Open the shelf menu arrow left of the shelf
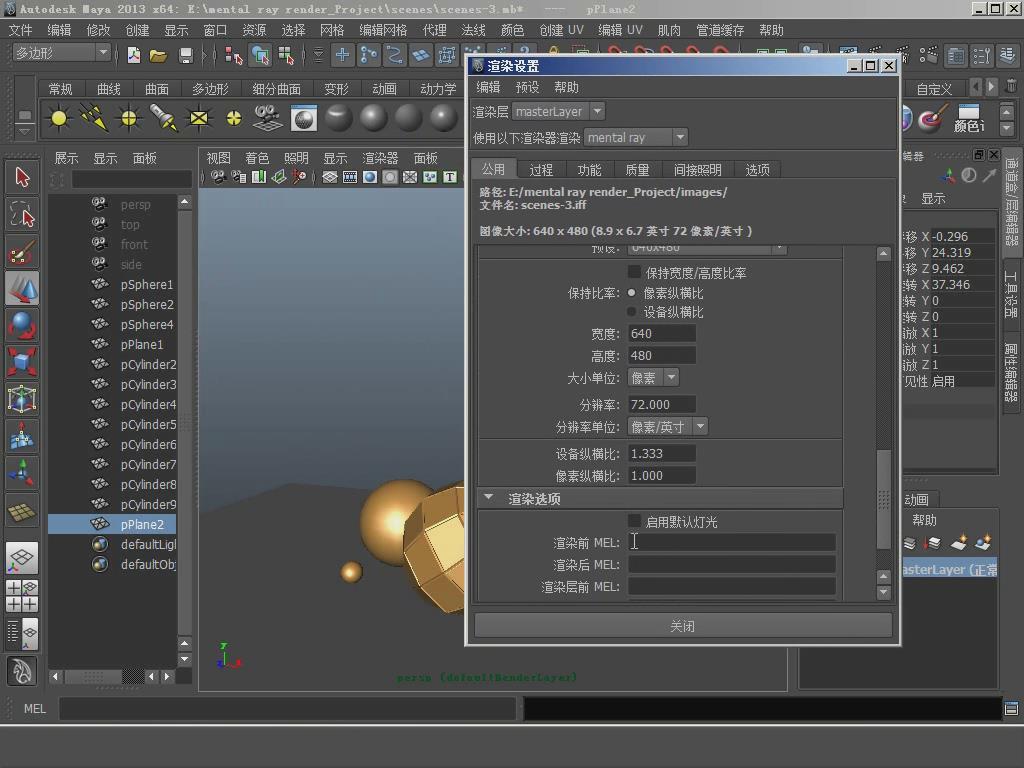Image resolution: width=1024 pixels, height=768 pixels. (25, 131)
